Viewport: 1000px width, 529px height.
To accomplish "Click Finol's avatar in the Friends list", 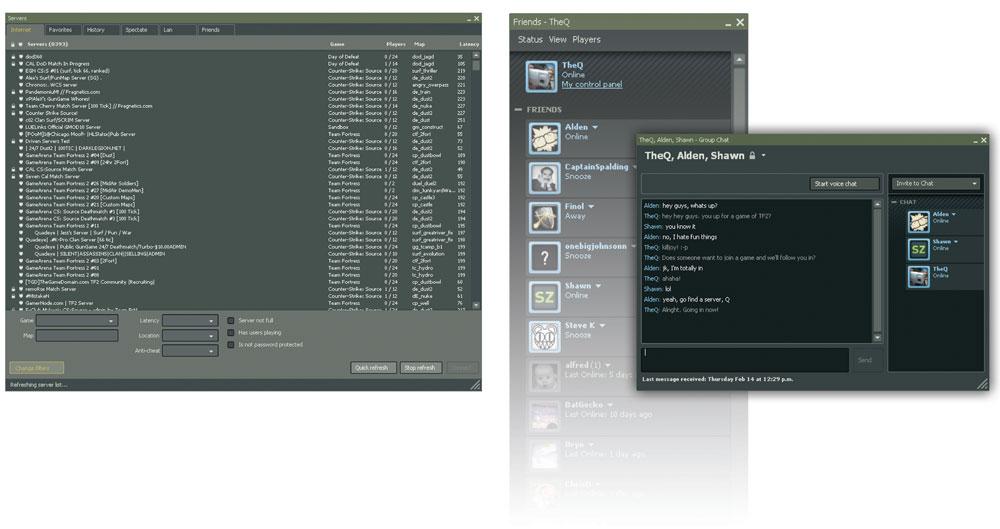I will 544,217.
